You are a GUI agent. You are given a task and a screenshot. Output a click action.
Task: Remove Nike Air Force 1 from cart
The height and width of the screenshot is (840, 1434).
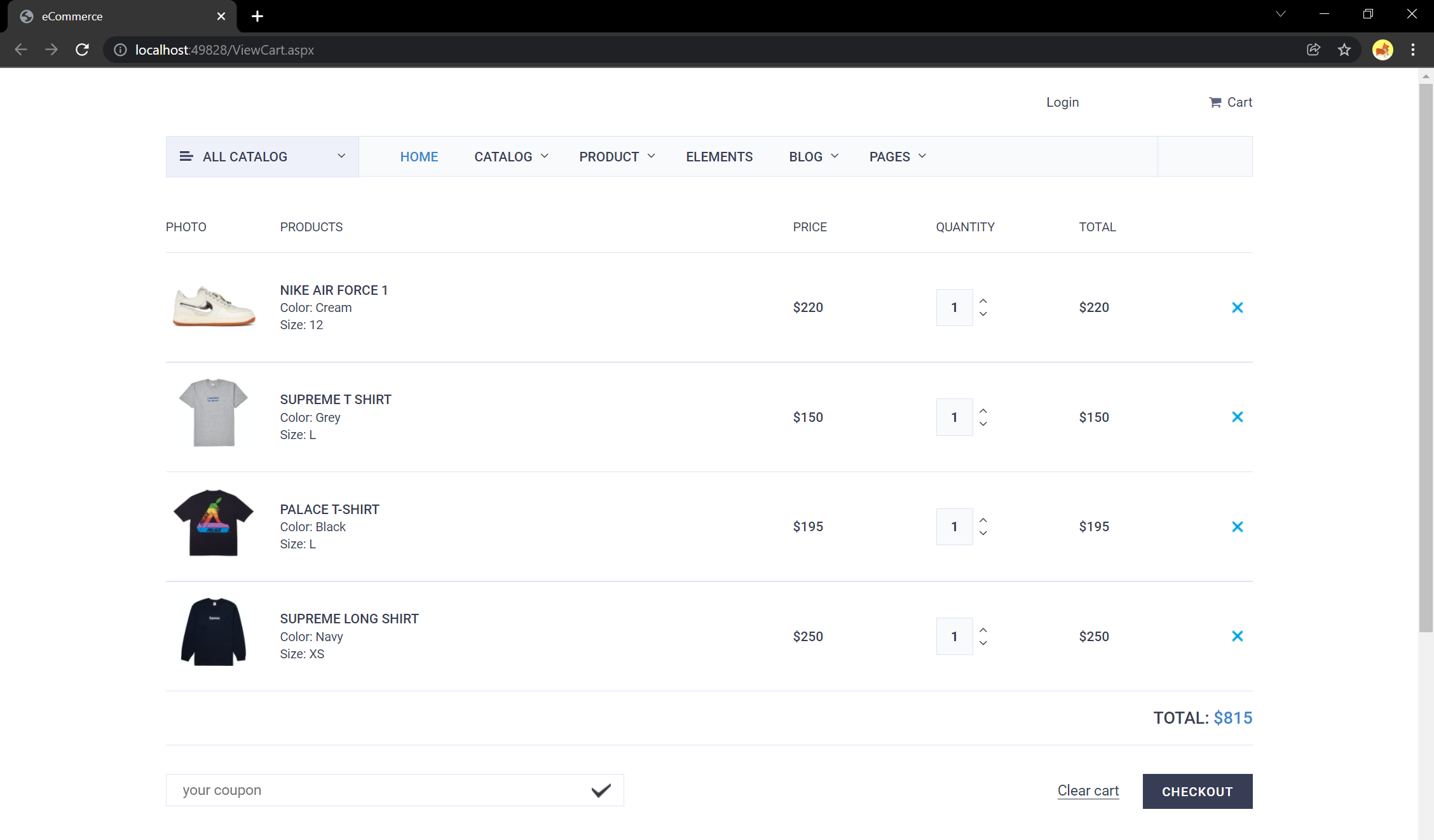tap(1237, 308)
